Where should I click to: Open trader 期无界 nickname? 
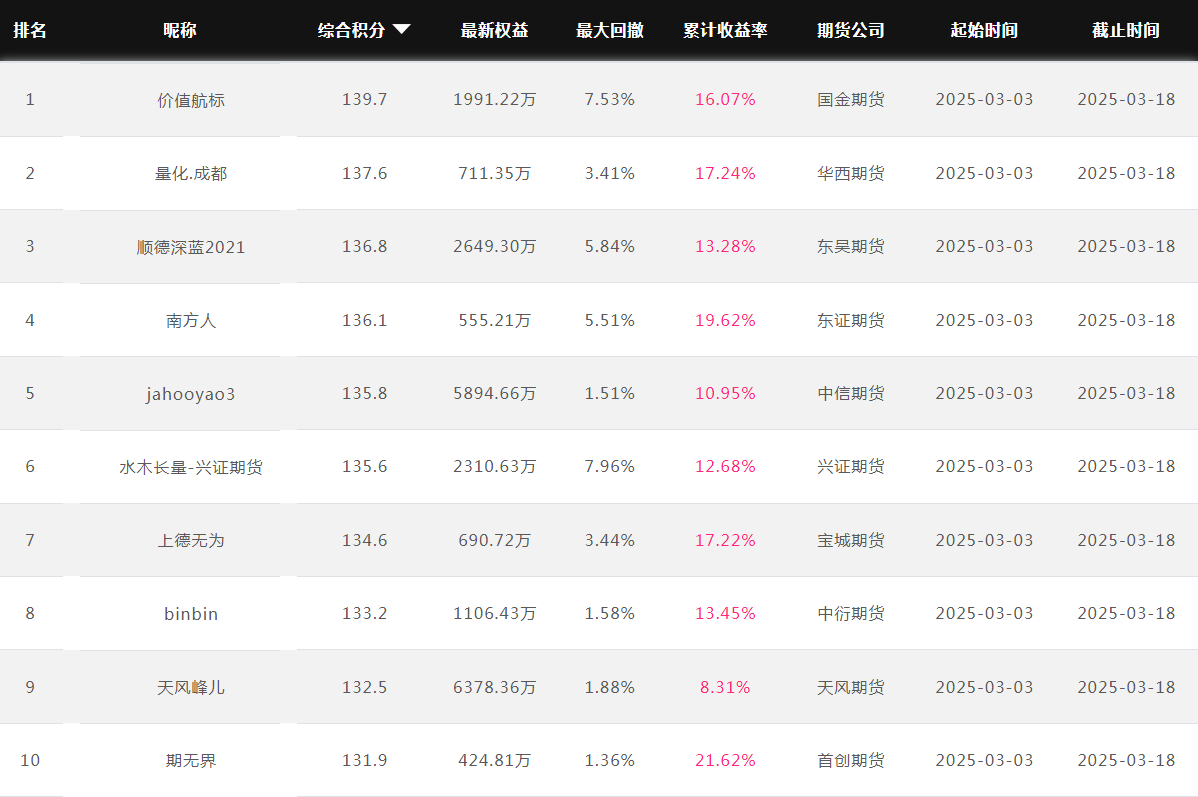(191, 760)
